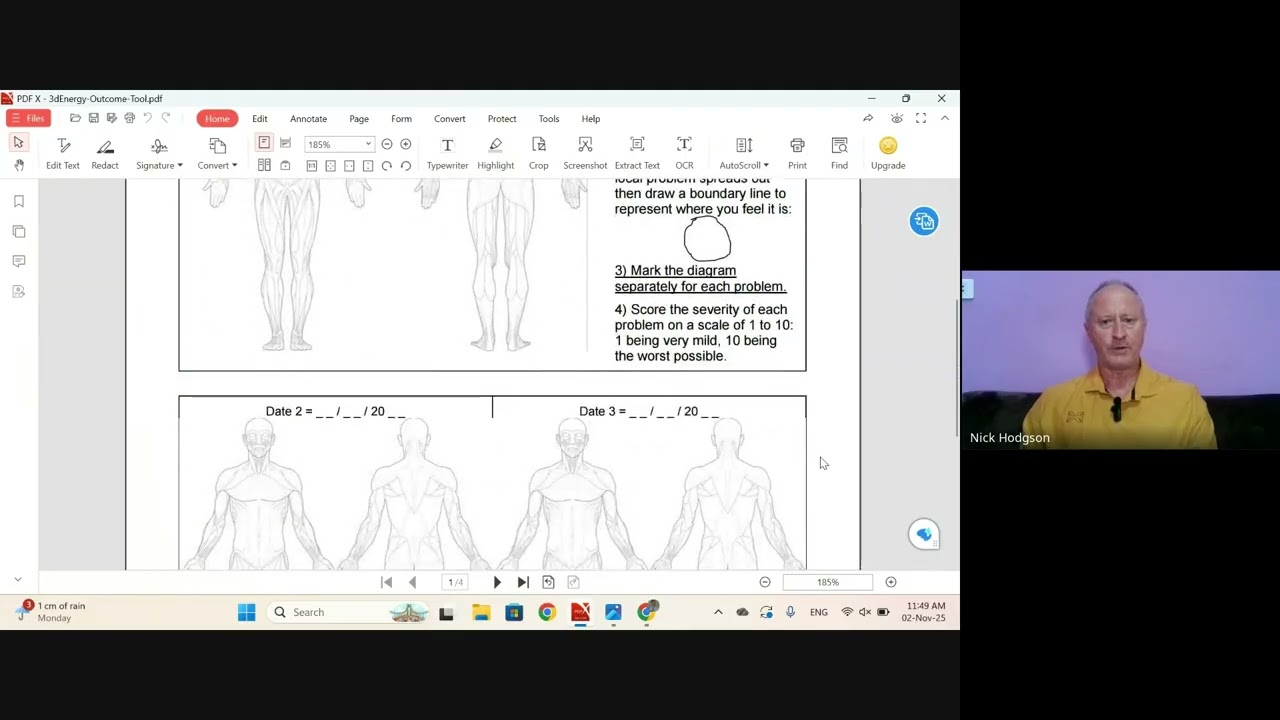Toggle two-page view mode
Viewport: 1280px width, 720px height.
(264, 165)
